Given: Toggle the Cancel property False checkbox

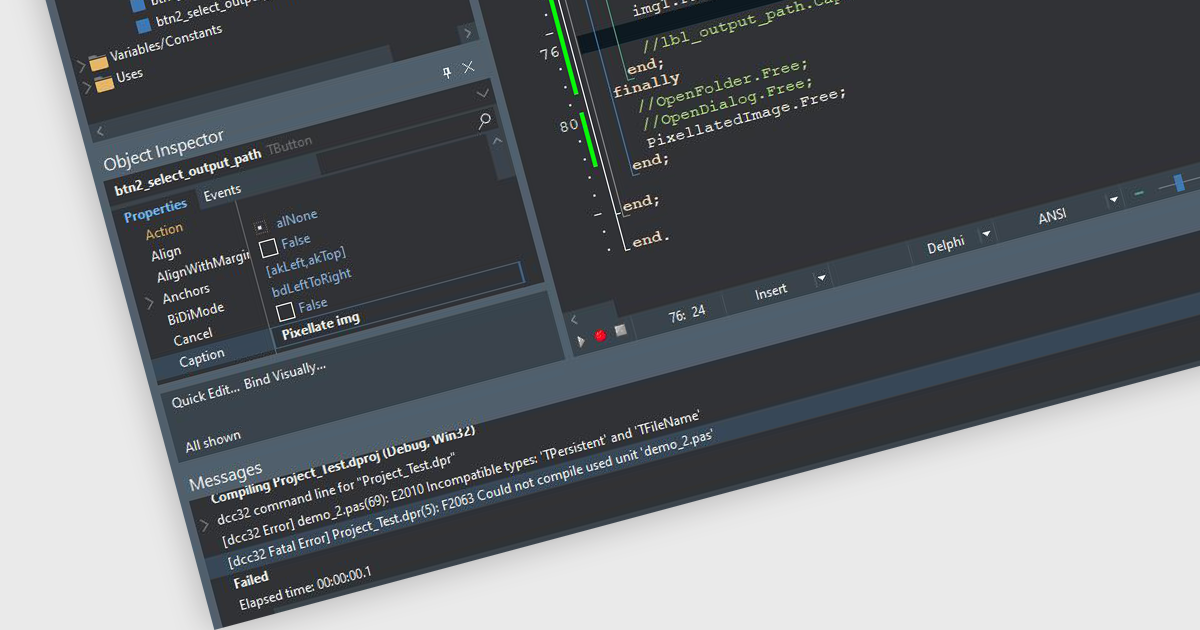Looking at the screenshot, I should (286, 311).
